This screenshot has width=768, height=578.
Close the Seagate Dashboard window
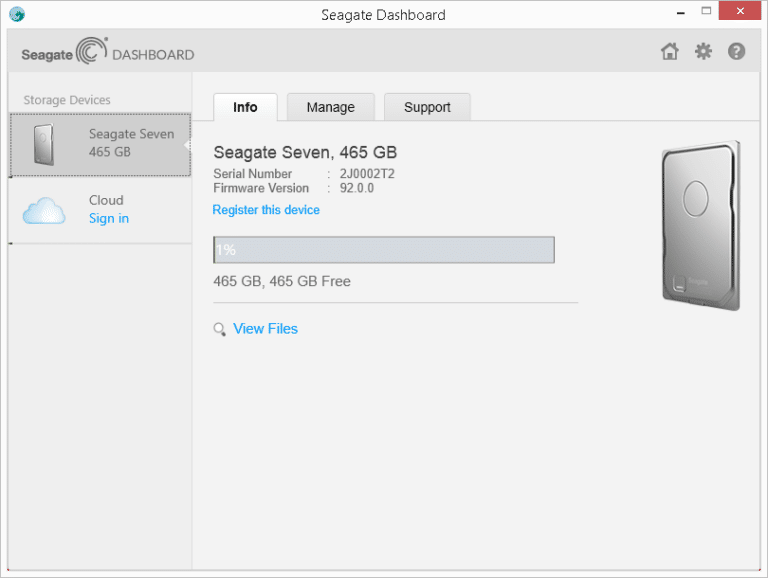pyautogui.click(x=740, y=11)
